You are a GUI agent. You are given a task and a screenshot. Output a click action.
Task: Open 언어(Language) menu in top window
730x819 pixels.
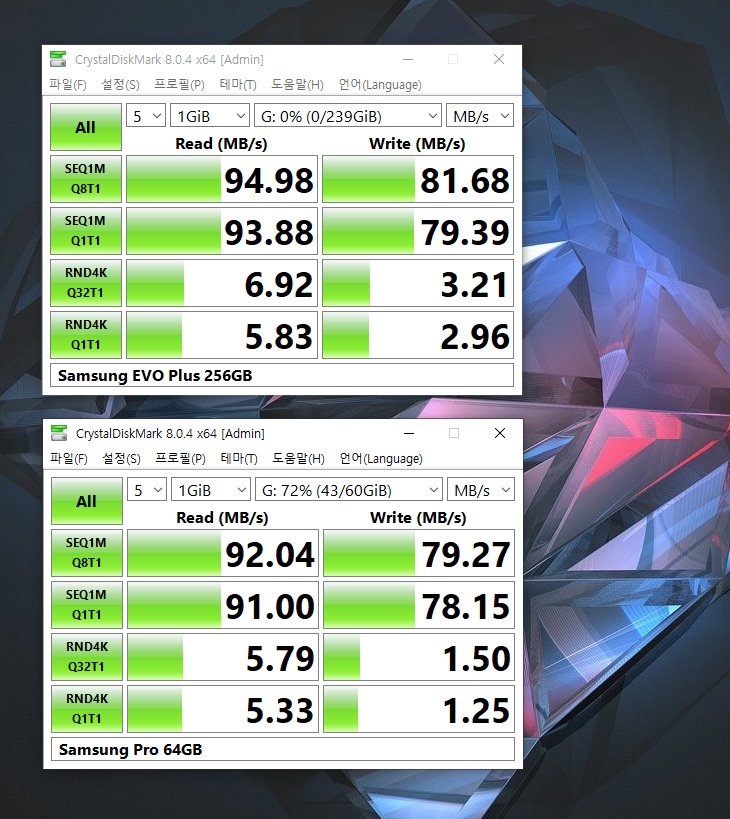tap(380, 85)
